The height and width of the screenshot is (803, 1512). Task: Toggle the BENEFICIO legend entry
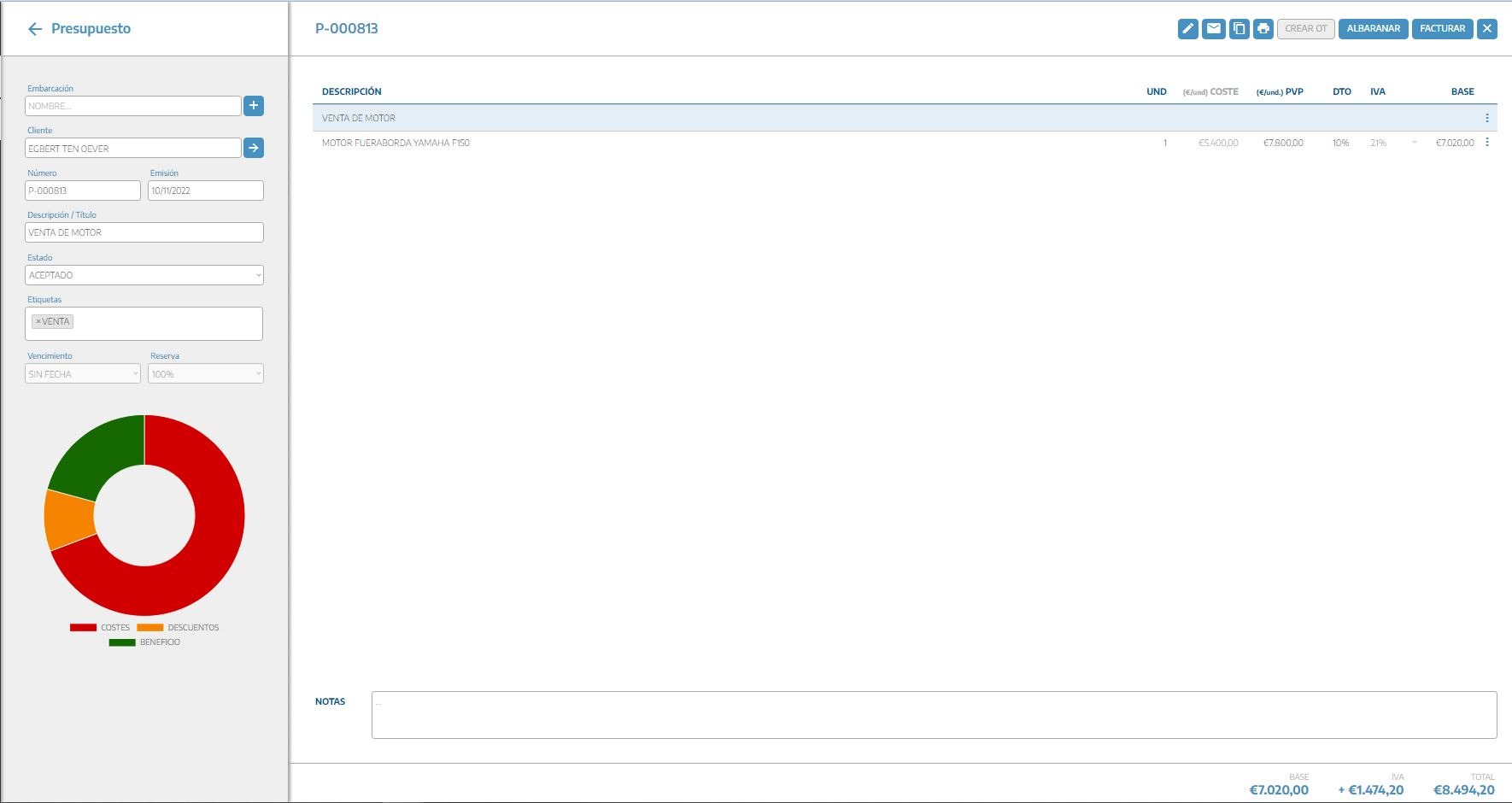144,642
